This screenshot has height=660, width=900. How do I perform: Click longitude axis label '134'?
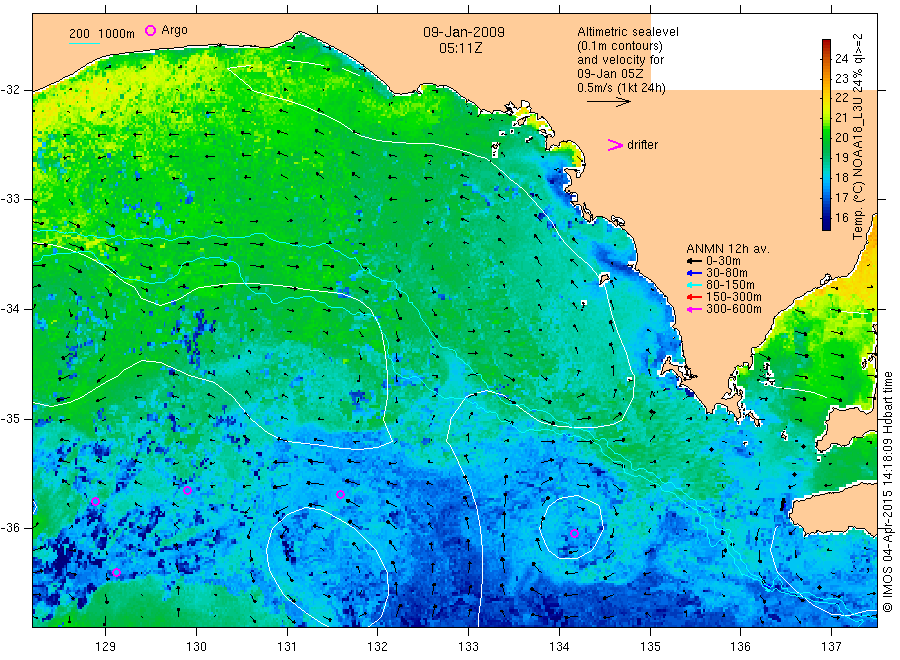coord(559,646)
